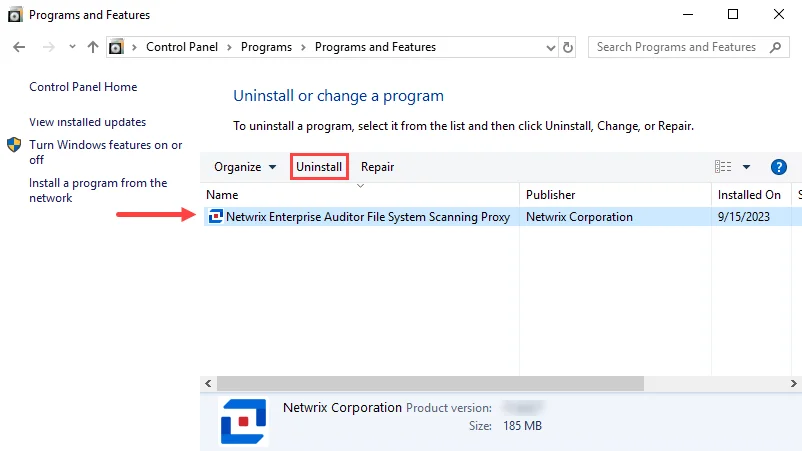
Task: Open Turn Windows features on or off
Action: [x=105, y=152]
